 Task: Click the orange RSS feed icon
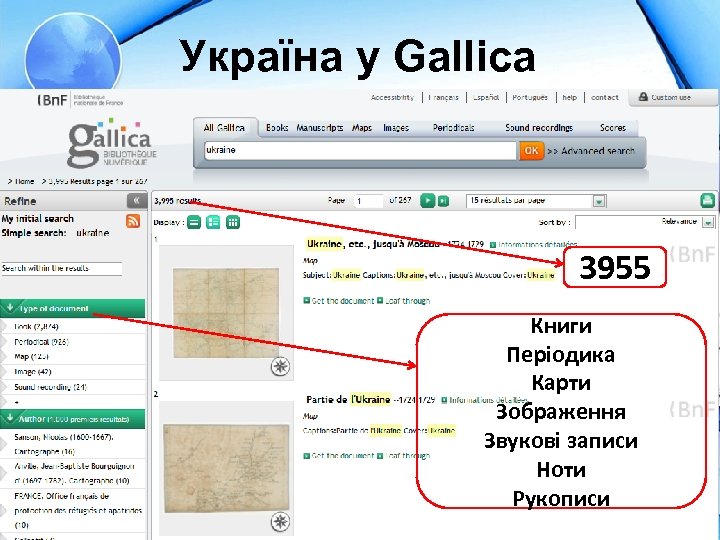(x=133, y=221)
